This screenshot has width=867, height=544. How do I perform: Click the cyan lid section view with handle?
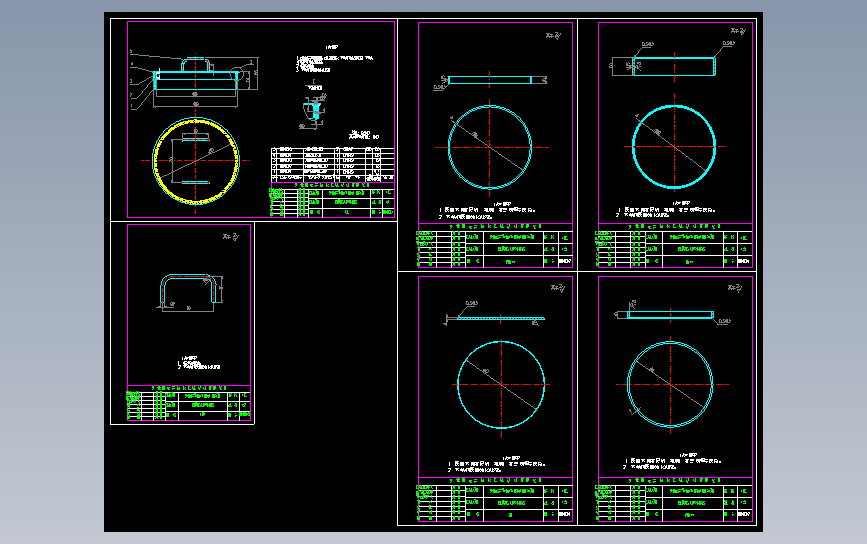pyautogui.click(x=196, y=76)
